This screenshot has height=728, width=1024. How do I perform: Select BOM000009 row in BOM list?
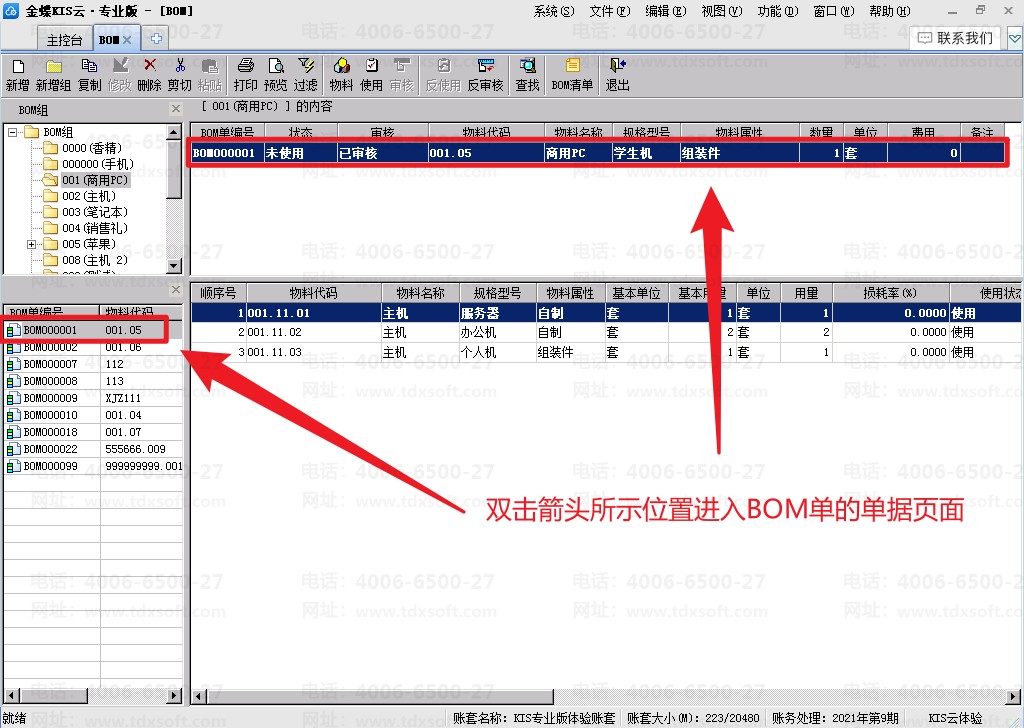point(93,398)
